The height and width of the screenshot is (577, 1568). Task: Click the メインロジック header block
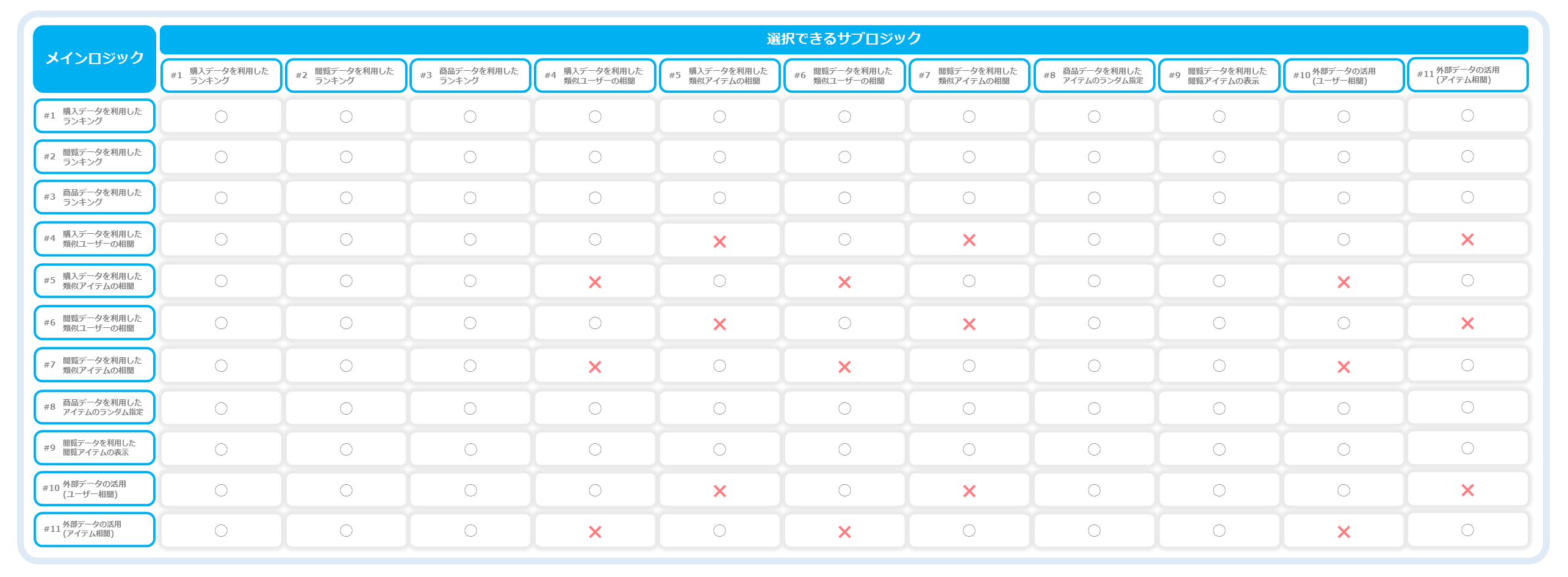pyautogui.click(x=95, y=59)
